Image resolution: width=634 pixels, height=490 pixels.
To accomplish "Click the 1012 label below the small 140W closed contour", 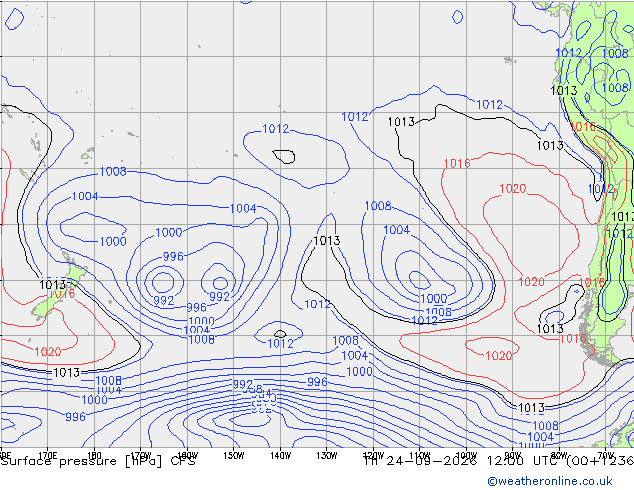I will tap(281, 344).
